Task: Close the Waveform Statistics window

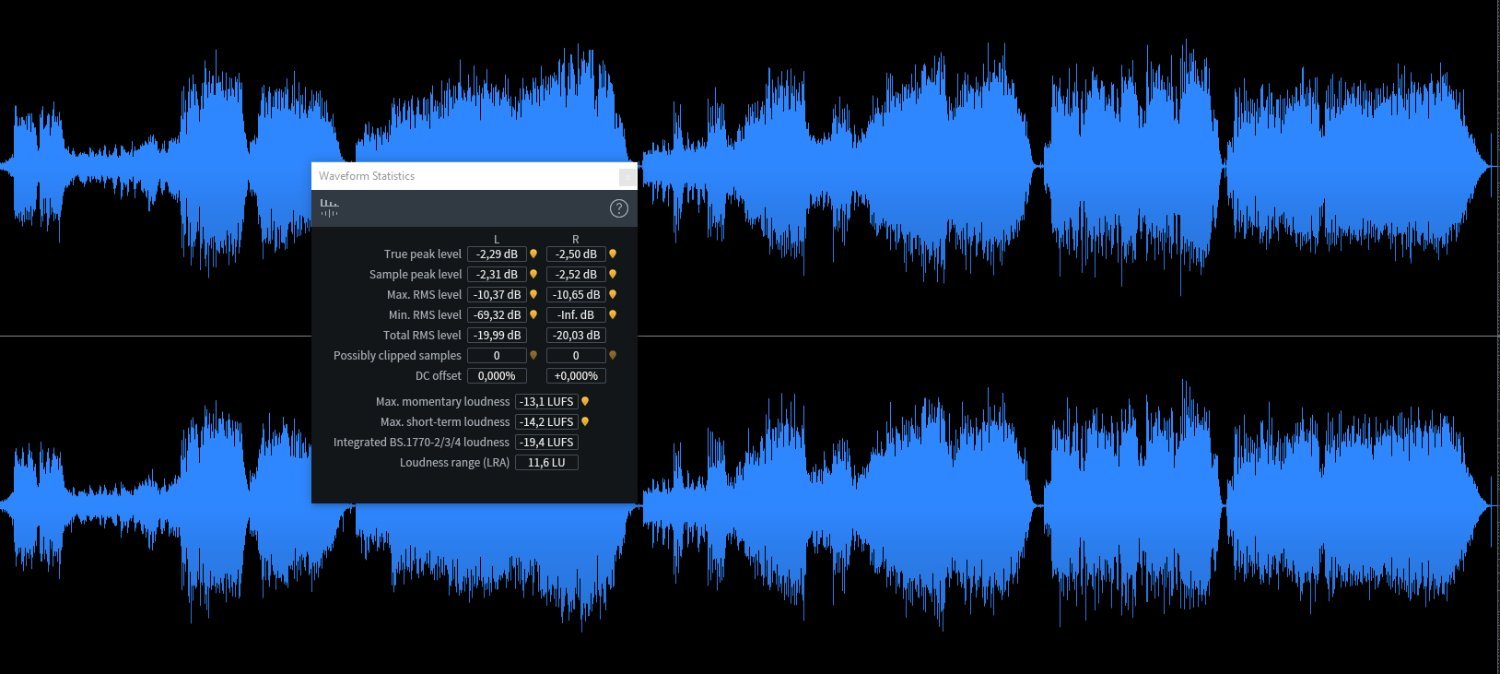Action: point(627,177)
